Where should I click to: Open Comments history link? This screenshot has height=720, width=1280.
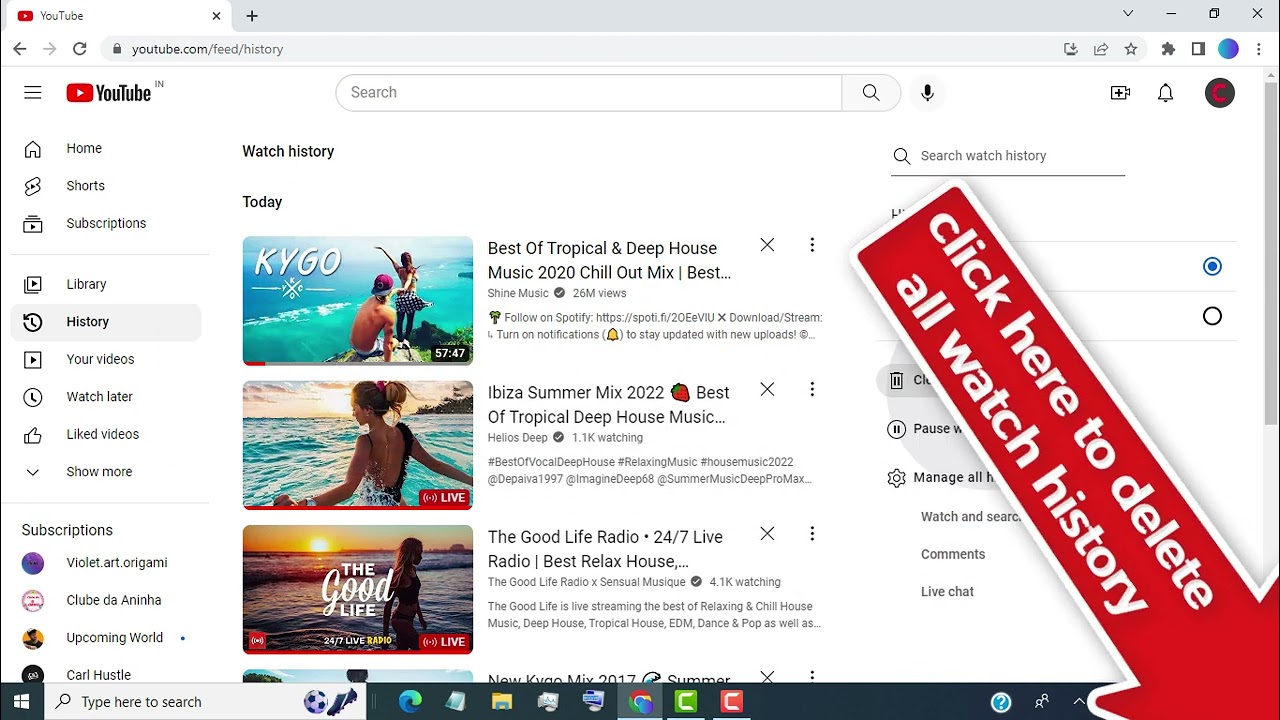tap(953, 555)
